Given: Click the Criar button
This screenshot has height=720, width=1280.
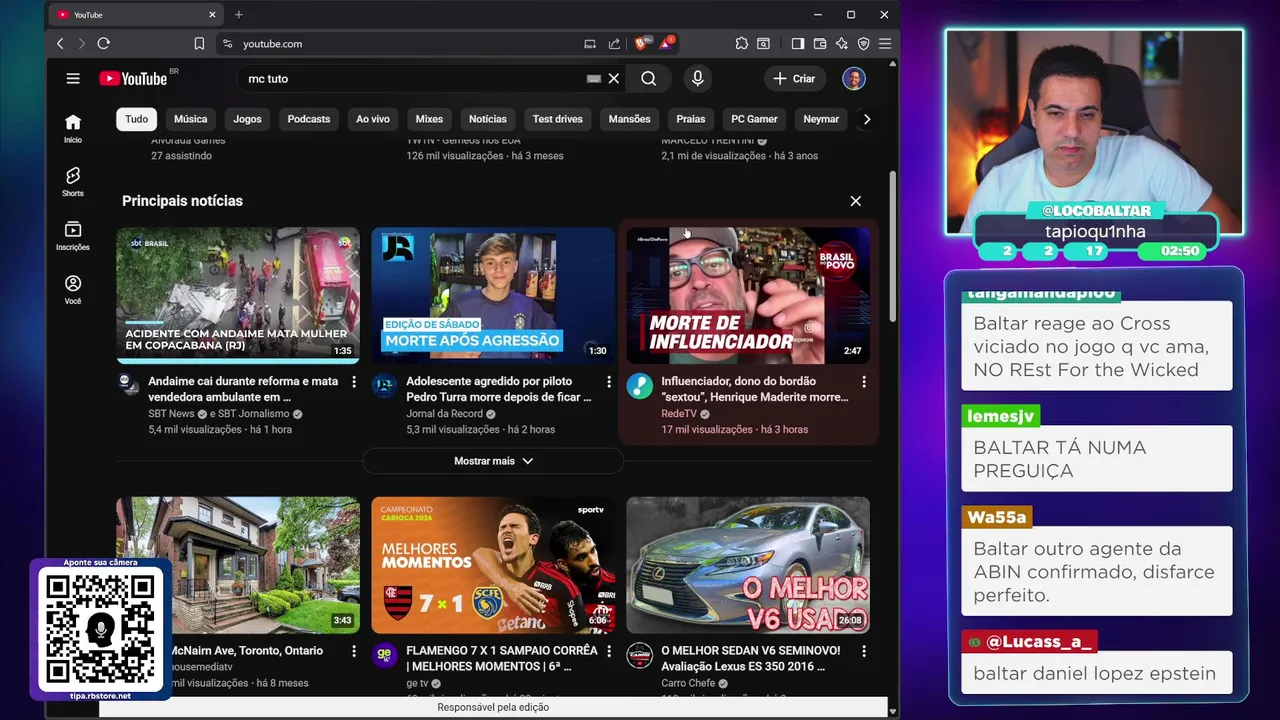Looking at the screenshot, I should click(x=794, y=78).
